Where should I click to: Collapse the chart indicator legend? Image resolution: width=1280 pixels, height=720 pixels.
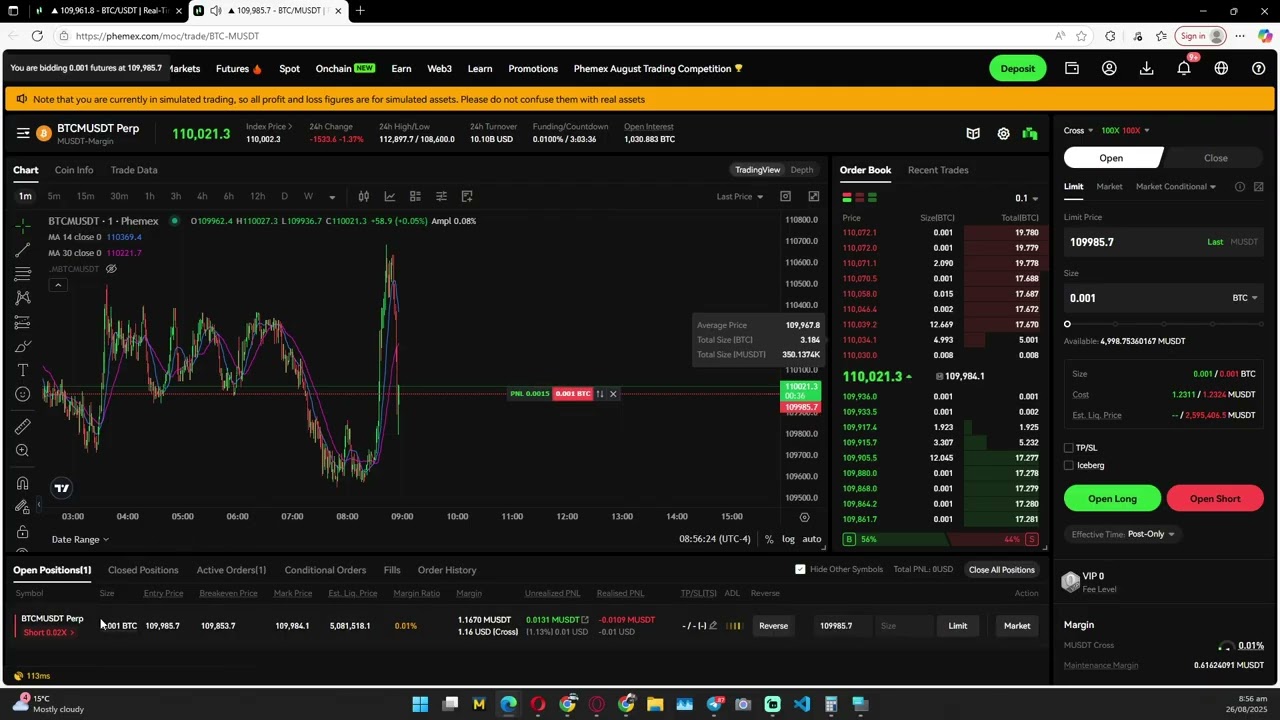click(58, 285)
